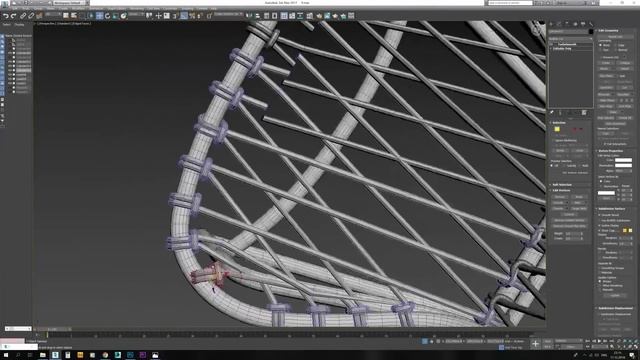Switch to Vertex sub-object level icon
Viewport: 640px width, 360px height.
pos(557,129)
